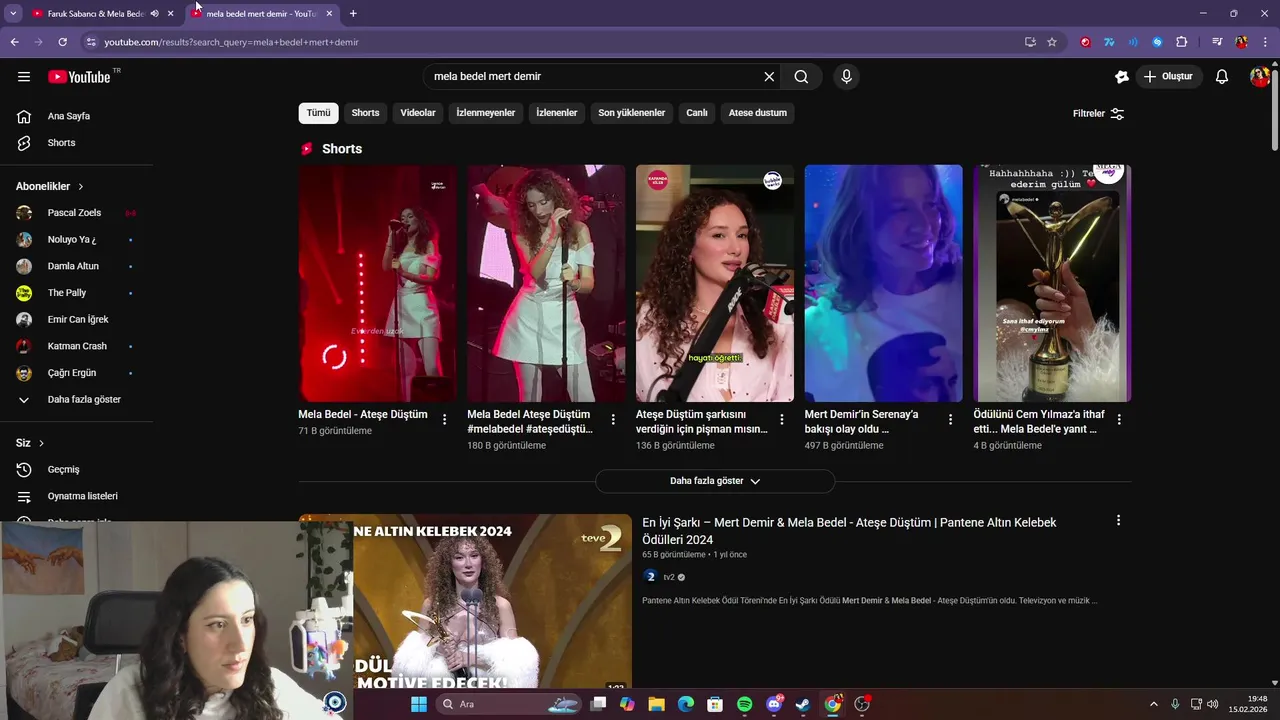
Task: Select the Shorts filter chip
Action: click(x=365, y=113)
